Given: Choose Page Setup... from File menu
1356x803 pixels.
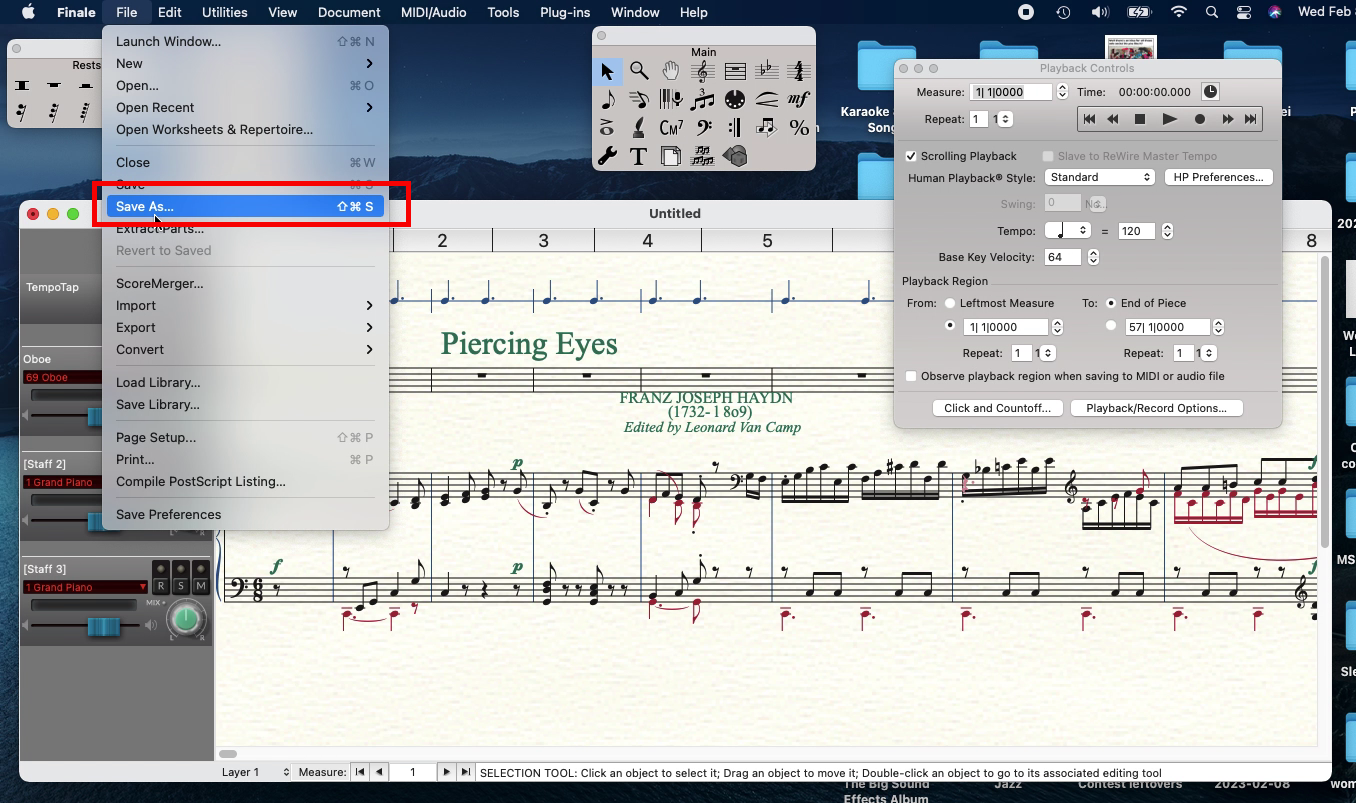Looking at the screenshot, I should (245, 438).
